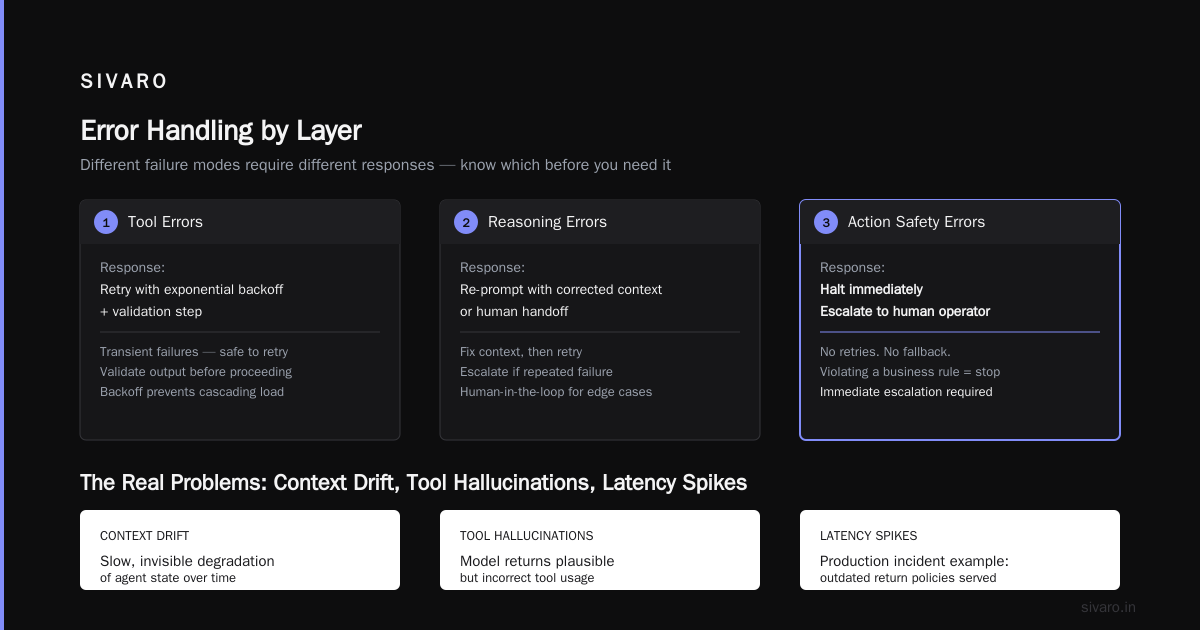Click 'Model returns plausible' text
This screenshot has width=1200, height=630.
537,561
